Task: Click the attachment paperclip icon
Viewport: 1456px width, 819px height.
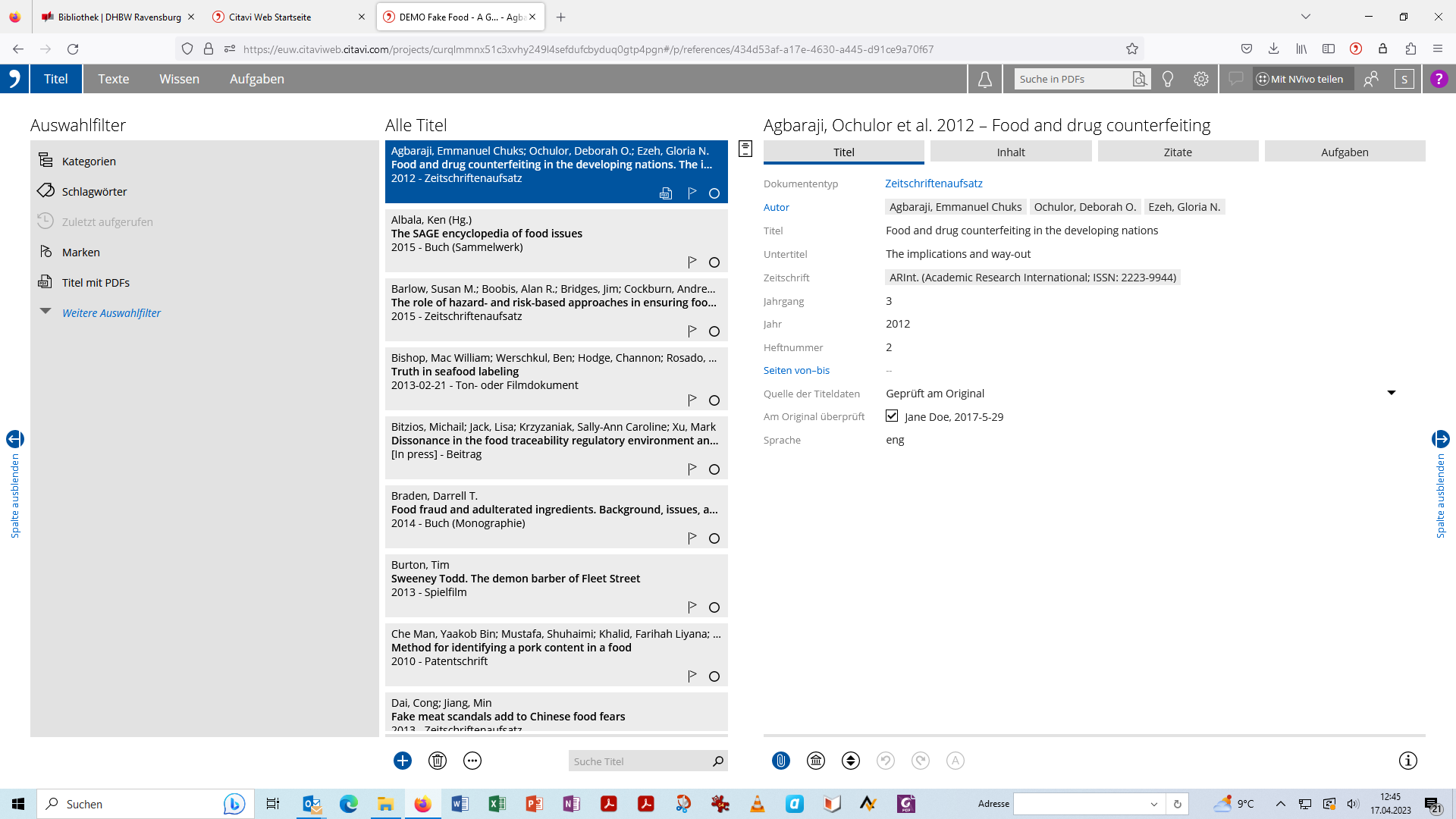Action: coord(781,761)
